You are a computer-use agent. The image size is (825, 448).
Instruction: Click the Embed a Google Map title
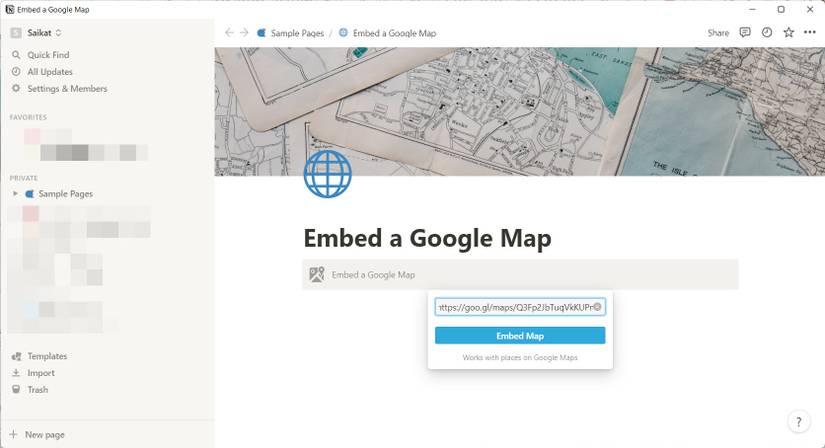pos(427,238)
